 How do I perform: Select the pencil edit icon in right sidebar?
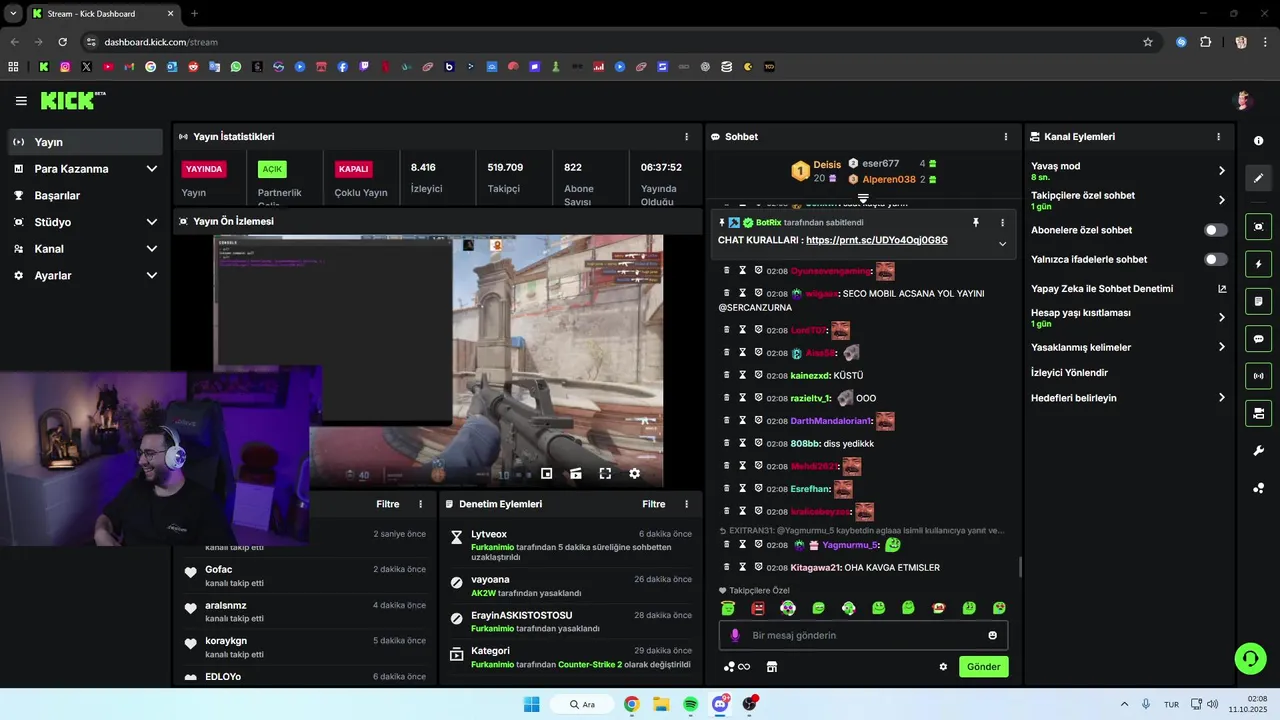[1258, 178]
